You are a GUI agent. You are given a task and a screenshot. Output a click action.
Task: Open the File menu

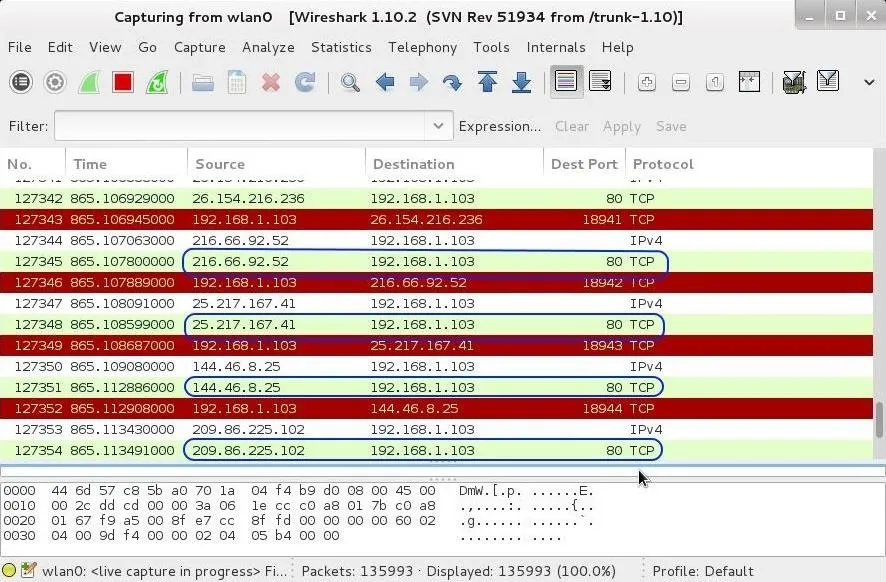[x=20, y=47]
